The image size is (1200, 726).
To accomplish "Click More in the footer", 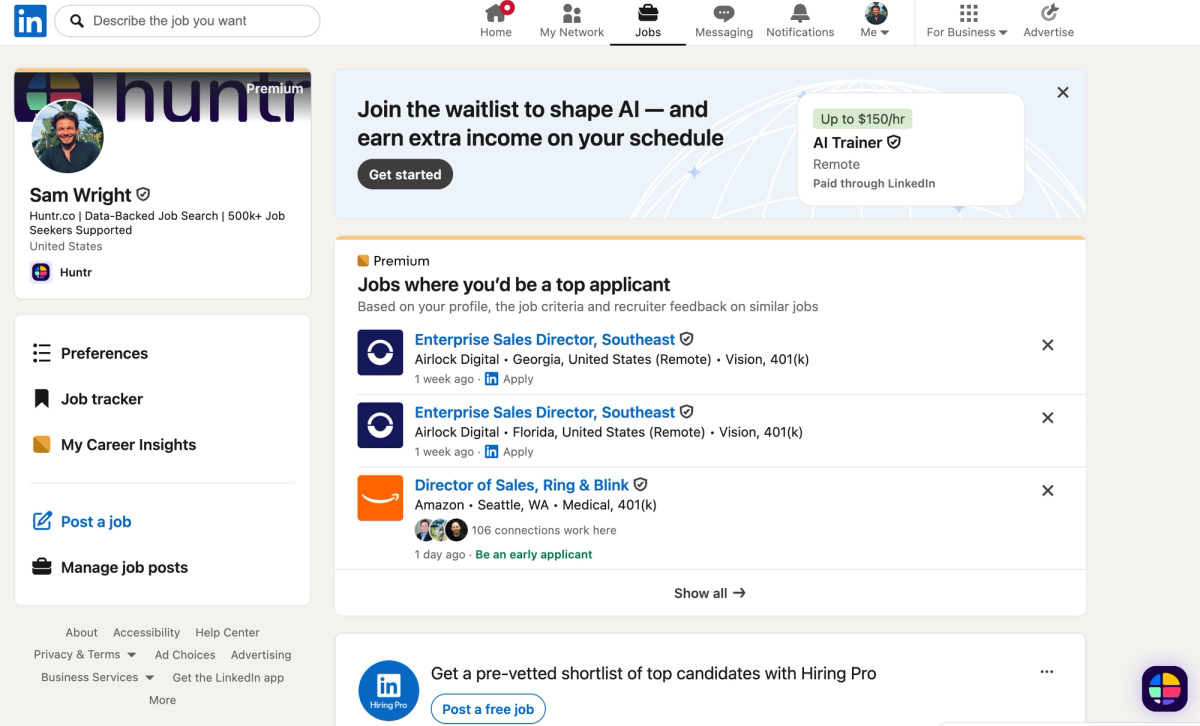I will pos(162,700).
